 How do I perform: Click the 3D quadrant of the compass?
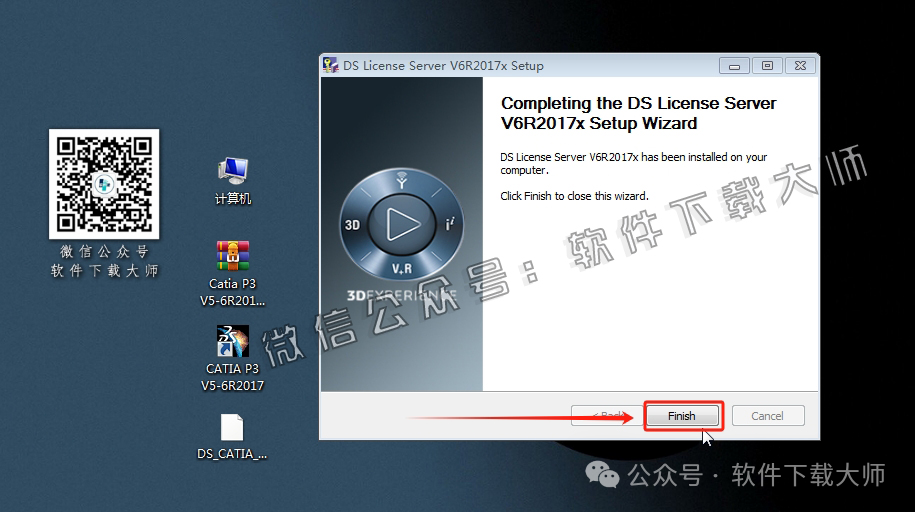(353, 225)
